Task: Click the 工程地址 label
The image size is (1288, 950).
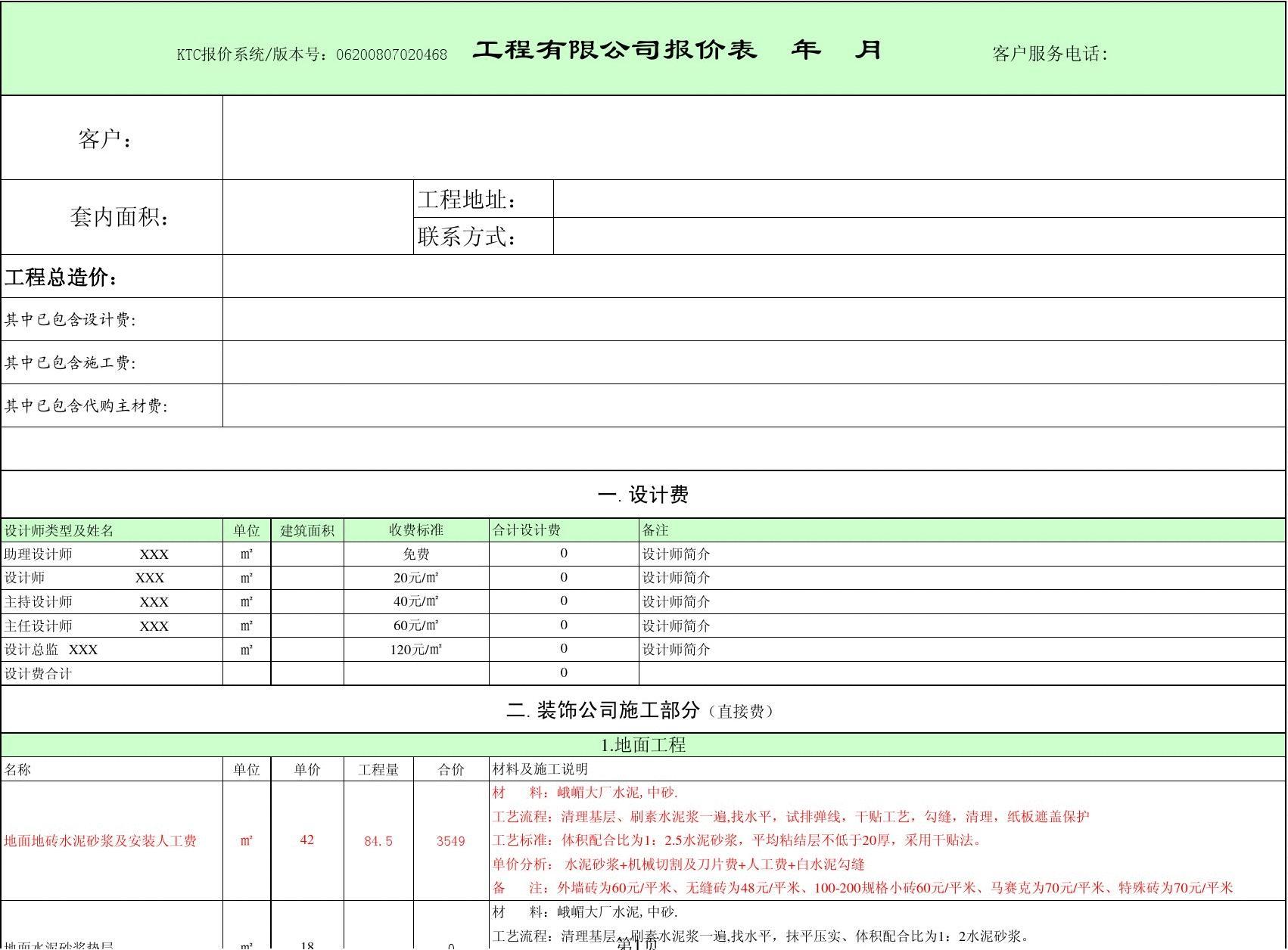Action: 468,200
